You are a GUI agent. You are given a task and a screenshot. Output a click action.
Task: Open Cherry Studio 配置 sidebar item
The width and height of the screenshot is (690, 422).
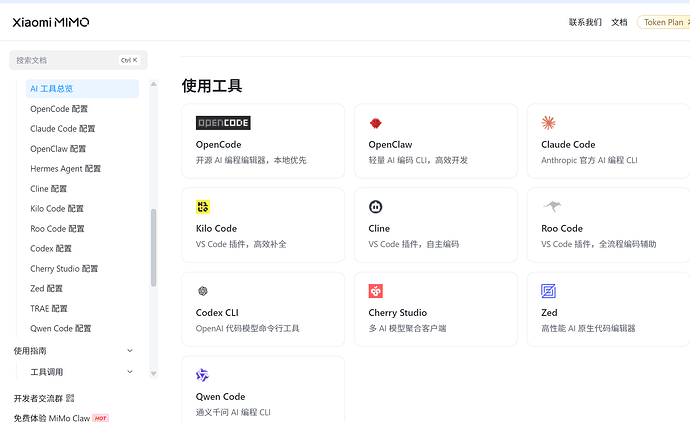(x=64, y=268)
